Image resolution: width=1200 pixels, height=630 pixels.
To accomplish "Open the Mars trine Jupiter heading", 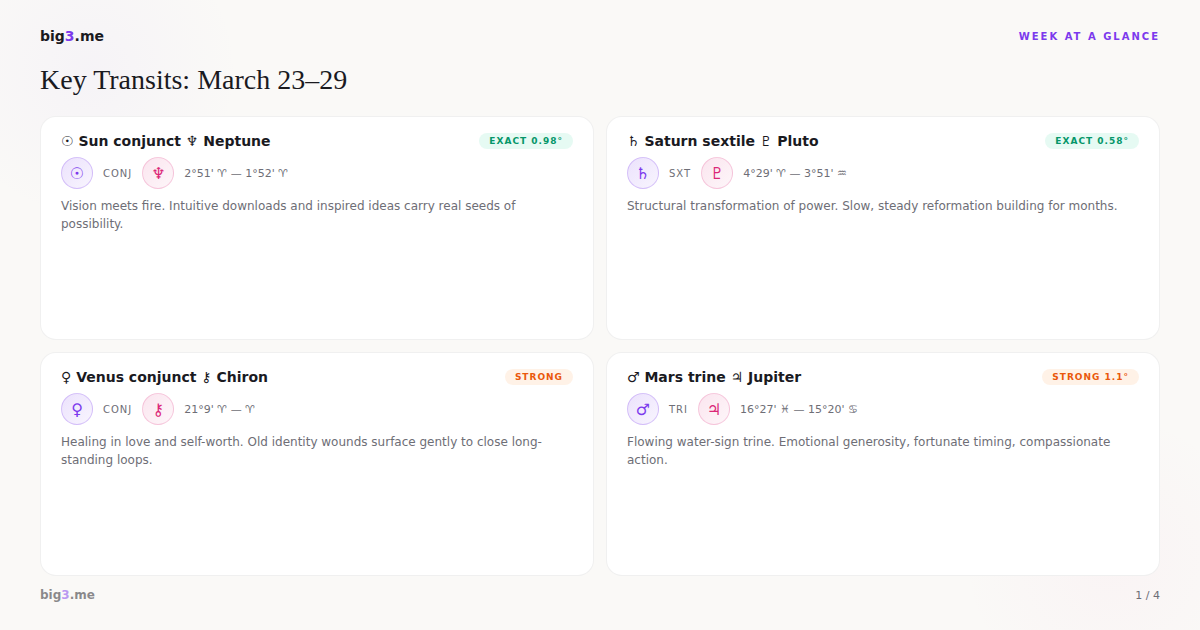I will (x=714, y=377).
